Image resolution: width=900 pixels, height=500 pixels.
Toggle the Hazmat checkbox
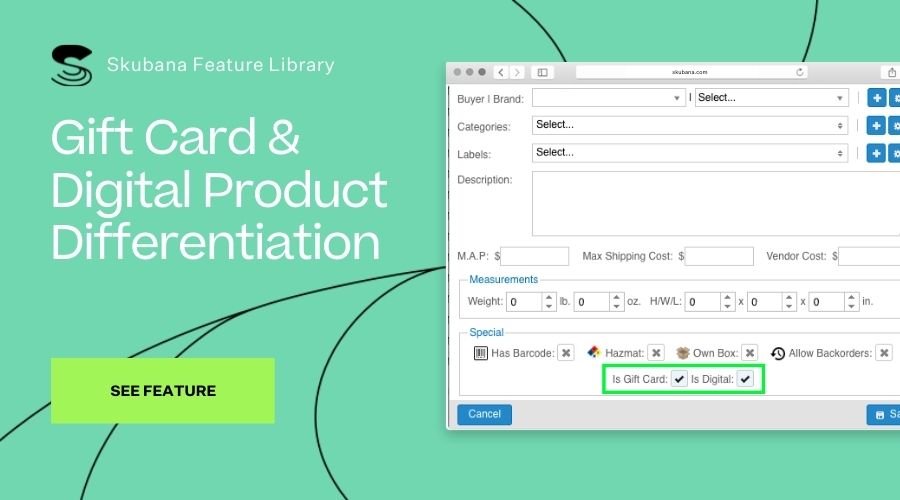pos(656,353)
